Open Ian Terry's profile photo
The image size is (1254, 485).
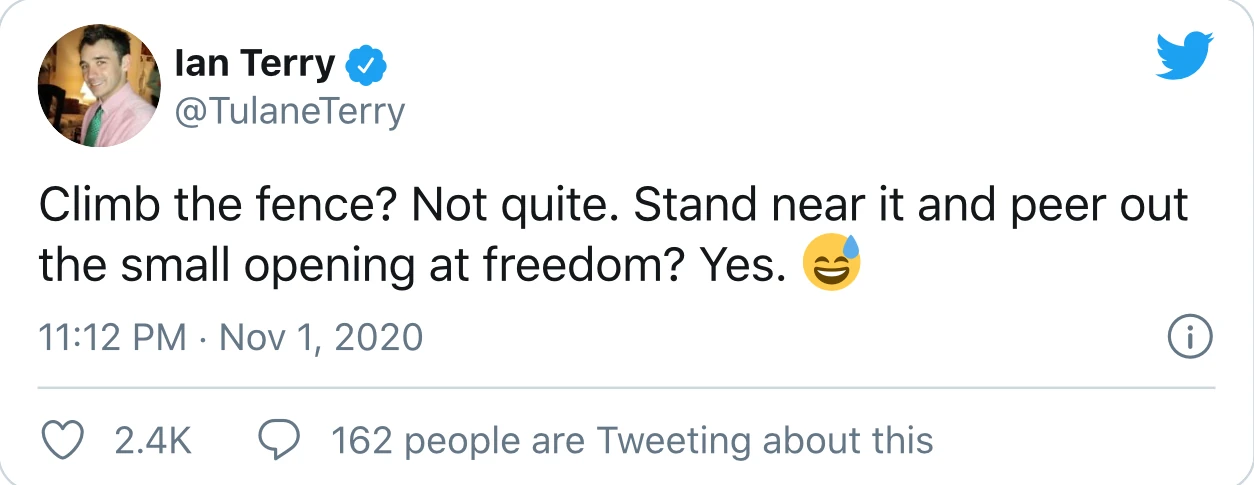pos(99,86)
